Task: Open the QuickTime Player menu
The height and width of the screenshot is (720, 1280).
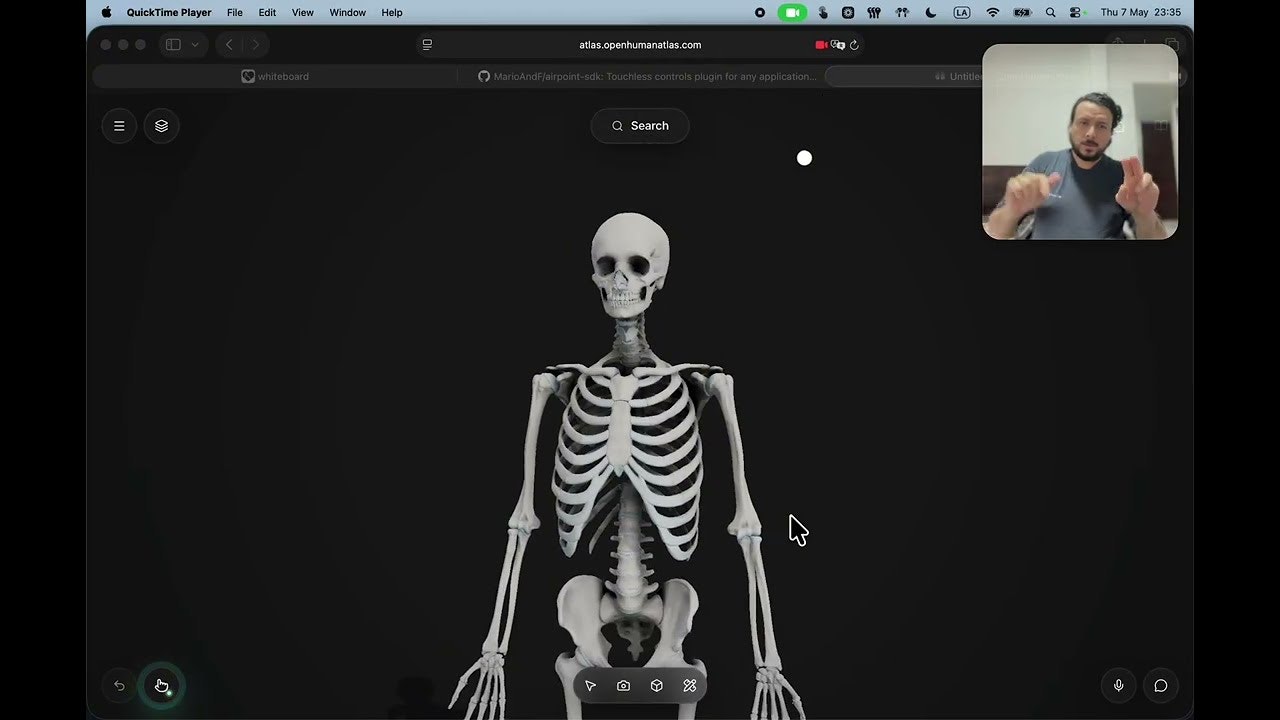Action: pos(169,13)
